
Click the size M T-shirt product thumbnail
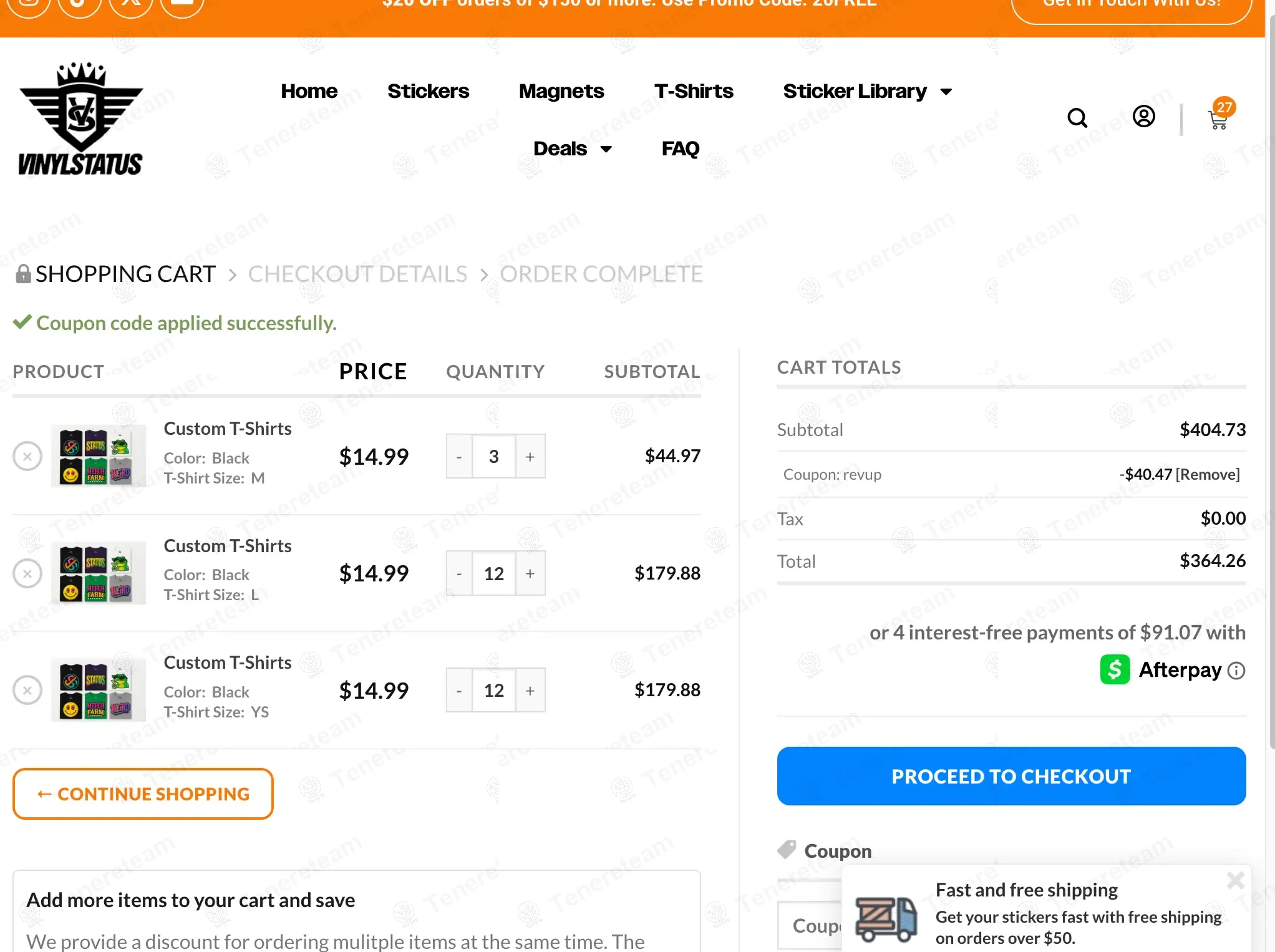[99, 456]
